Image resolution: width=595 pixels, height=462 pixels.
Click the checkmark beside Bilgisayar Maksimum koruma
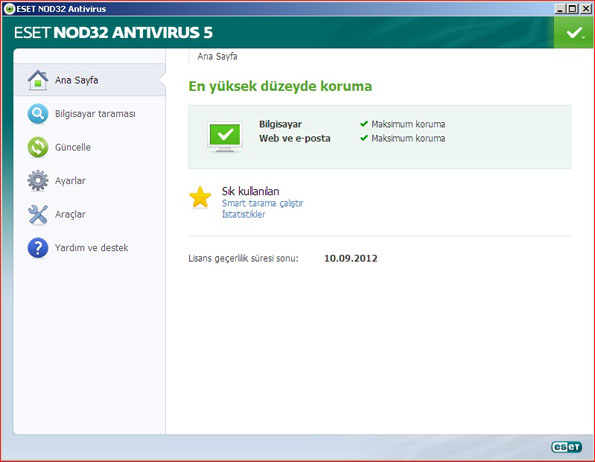click(364, 124)
